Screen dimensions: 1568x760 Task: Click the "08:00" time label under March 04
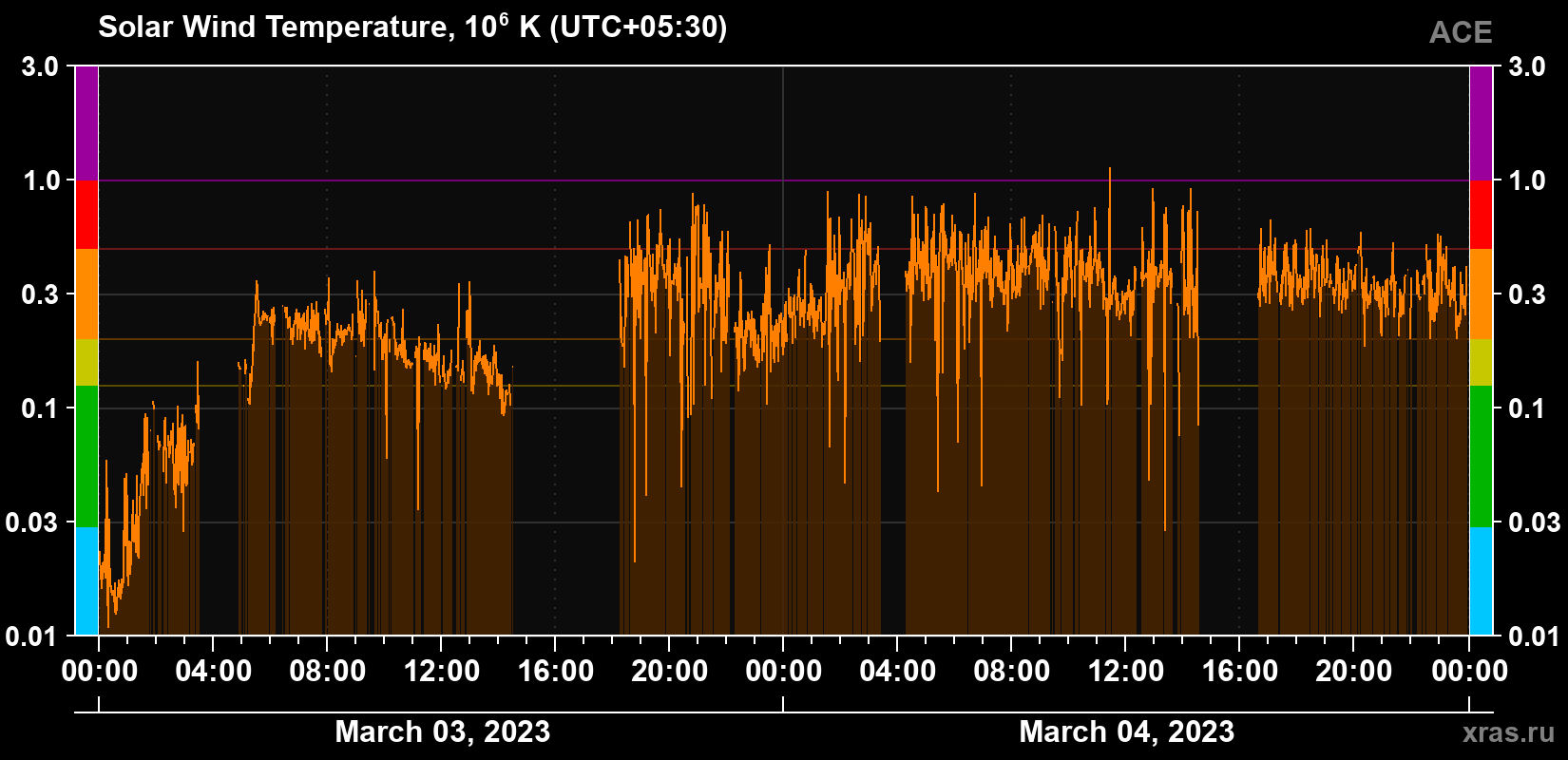pyautogui.click(x=1012, y=672)
